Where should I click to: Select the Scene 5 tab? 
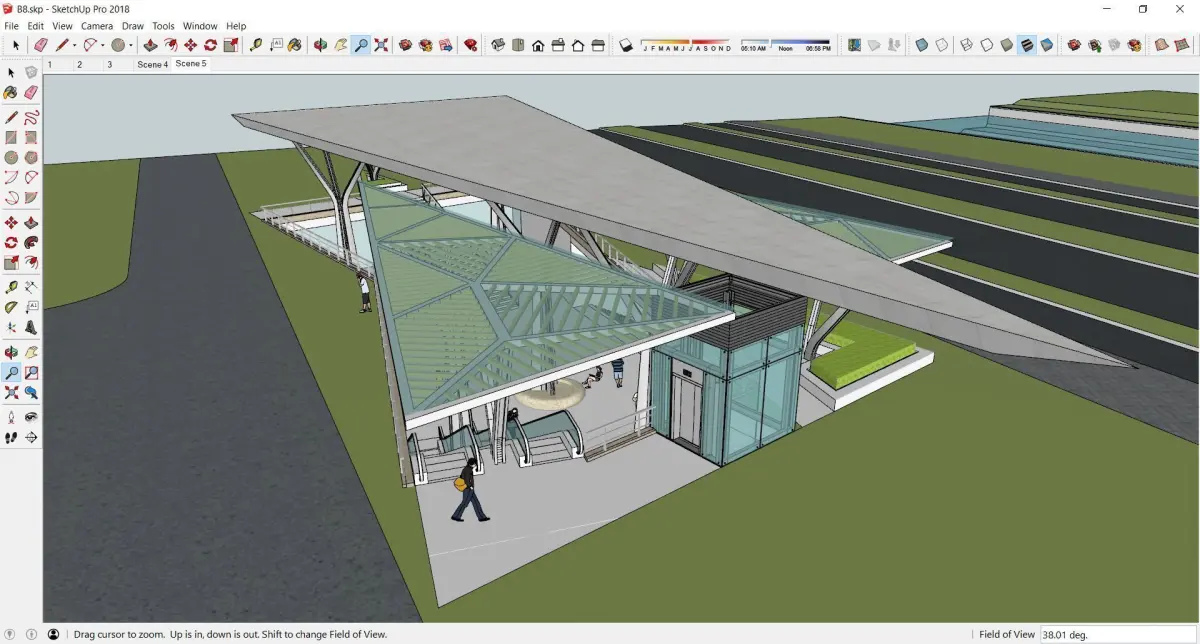click(190, 64)
